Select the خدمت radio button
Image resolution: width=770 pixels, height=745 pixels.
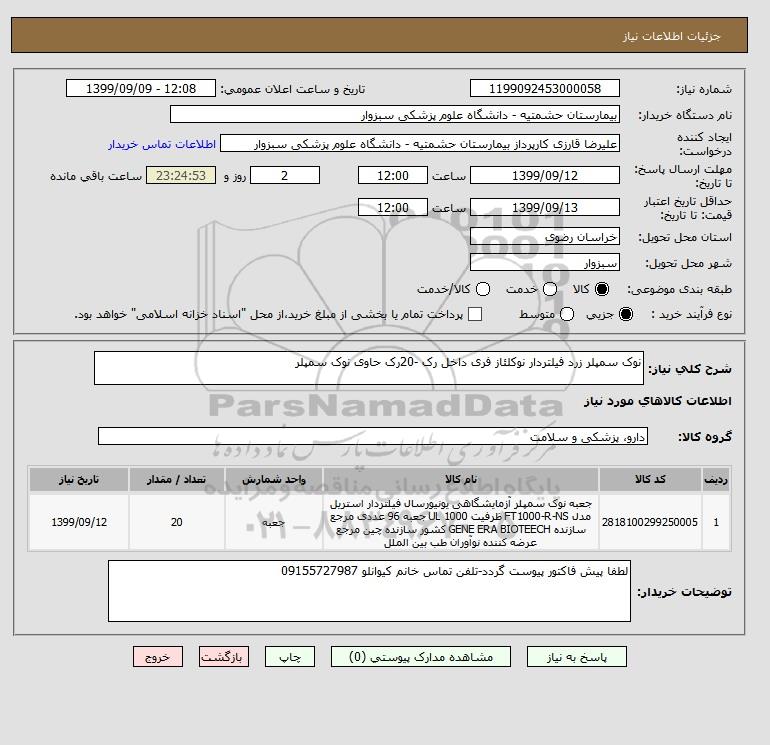click(x=550, y=289)
